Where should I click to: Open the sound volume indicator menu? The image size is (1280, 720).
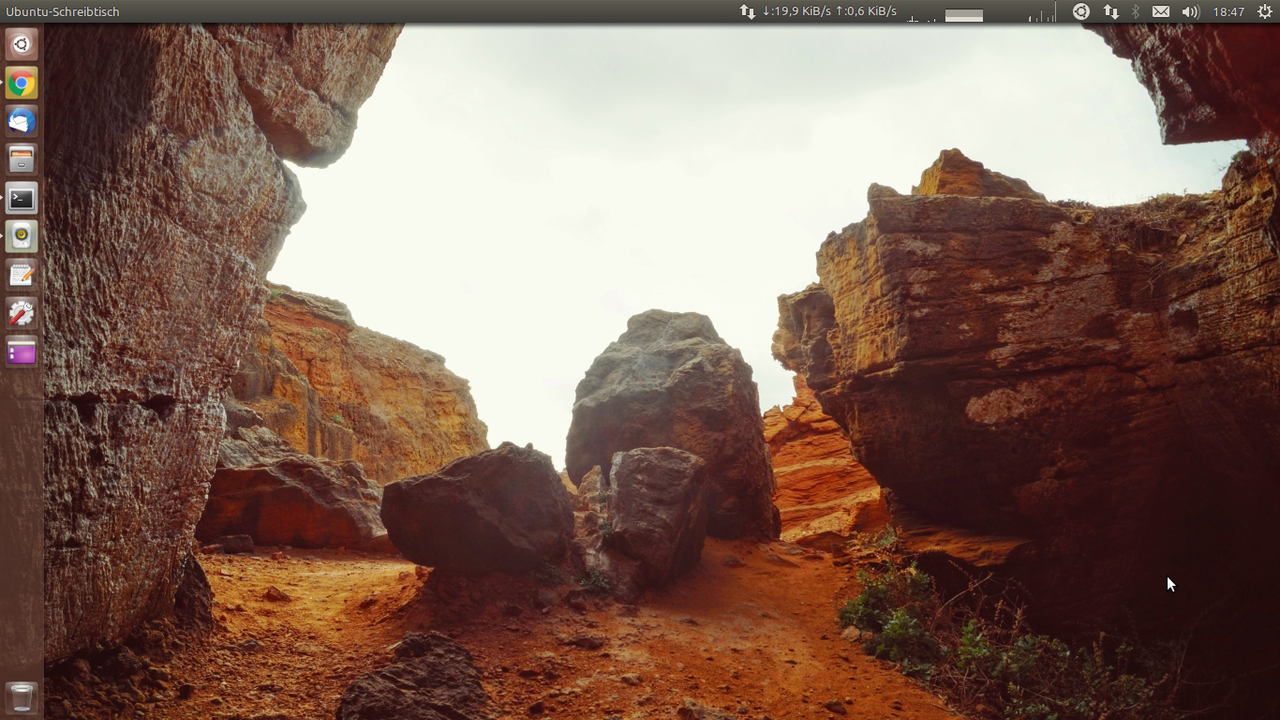click(x=1190, y=12)
